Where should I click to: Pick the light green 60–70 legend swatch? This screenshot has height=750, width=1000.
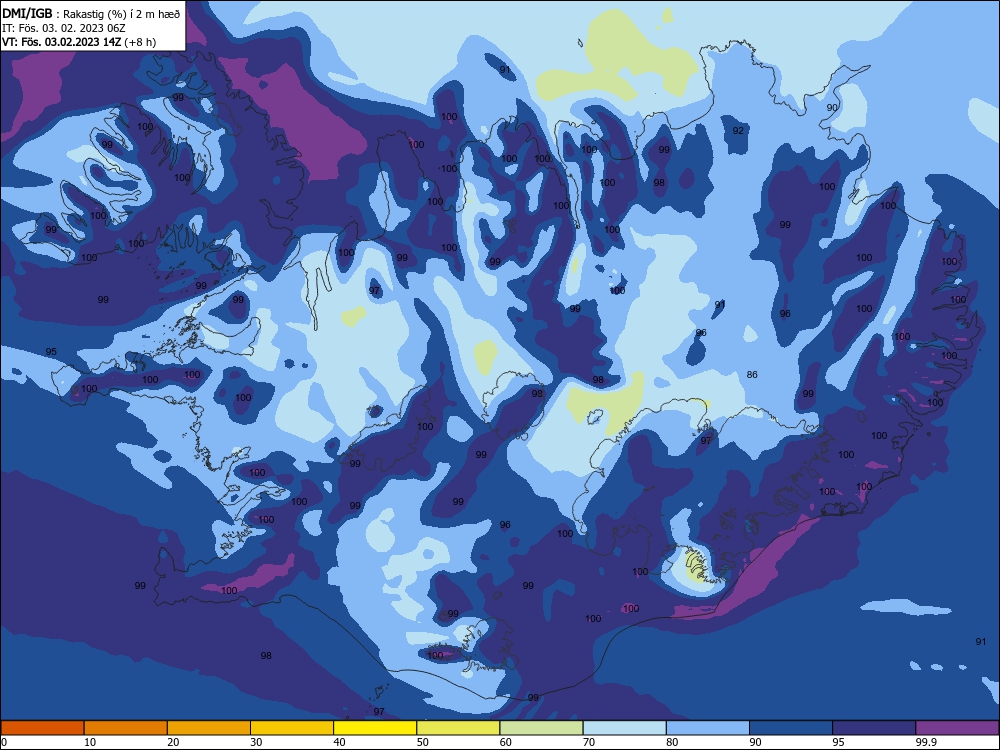[541, 728]
